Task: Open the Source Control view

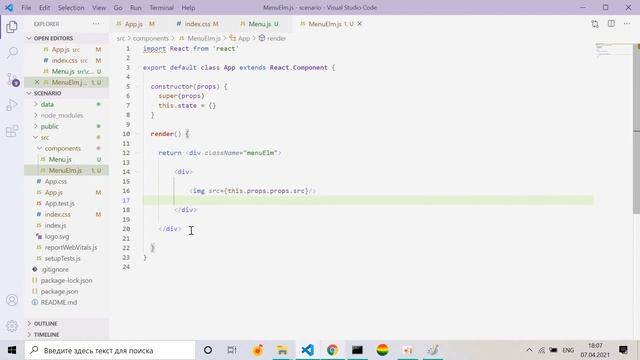Action: (x=12, y=79)
